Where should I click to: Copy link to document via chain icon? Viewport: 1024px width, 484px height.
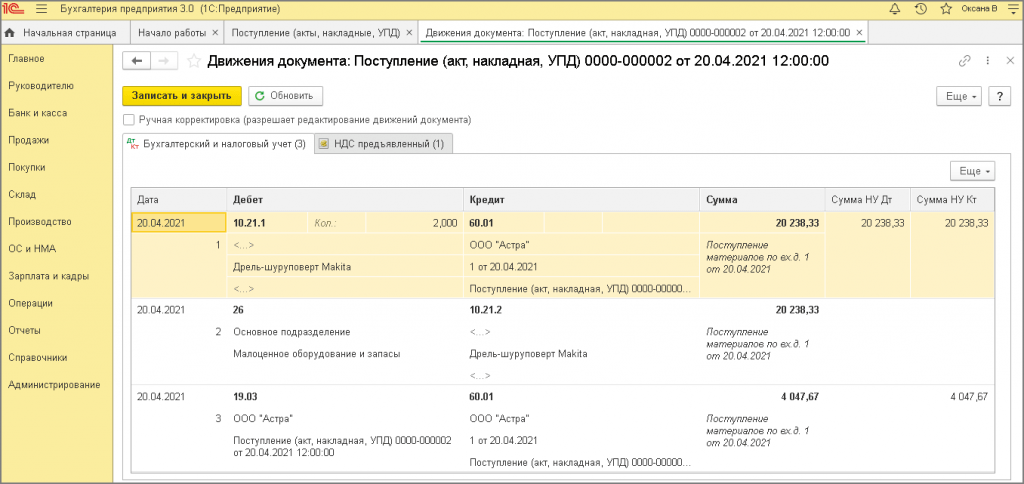964,61
